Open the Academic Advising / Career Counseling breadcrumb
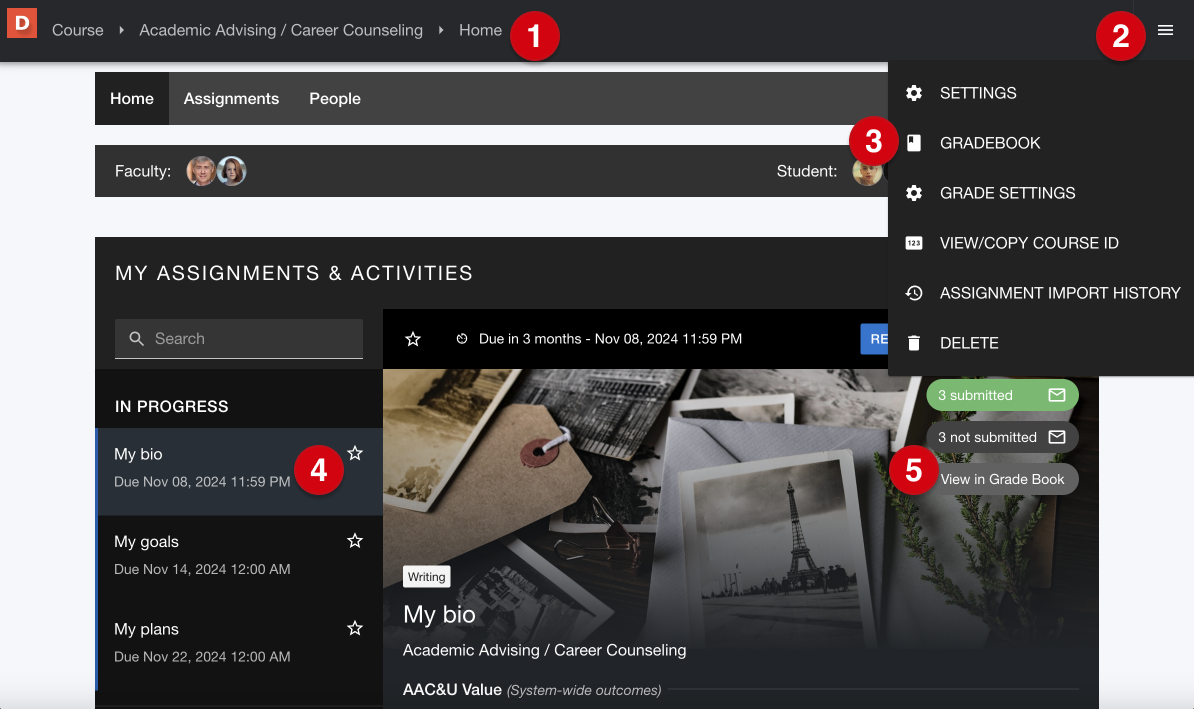This screenshot has height=709, width=1194. [281, 30]
